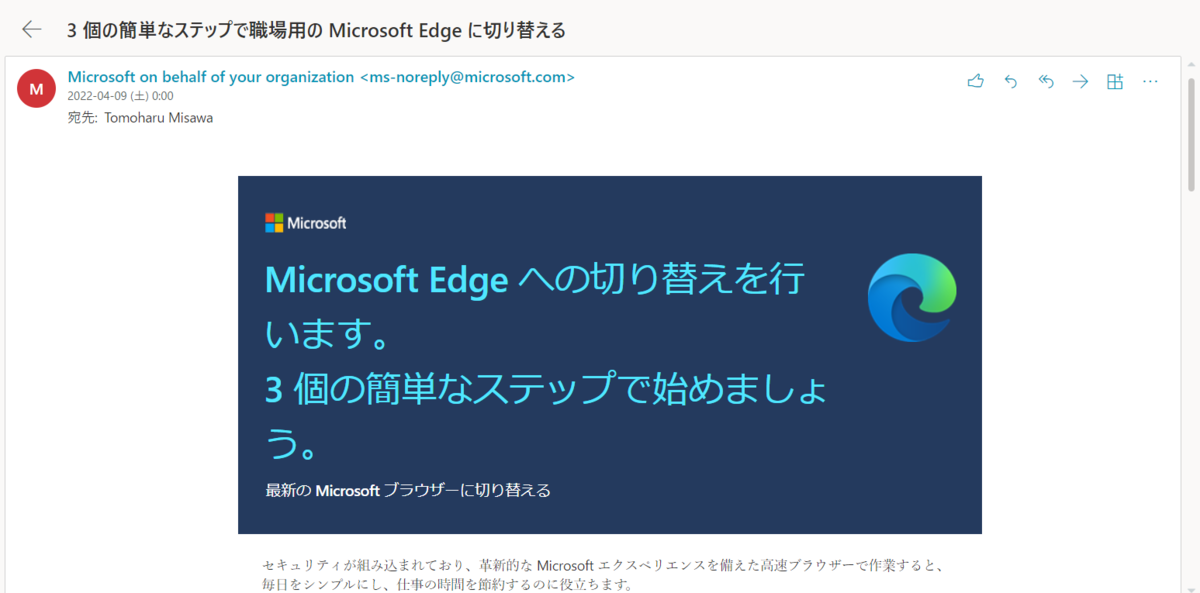This screenshot has width=1200, height=593.
Task: Click the email subject title text
Action: [316, 30]
